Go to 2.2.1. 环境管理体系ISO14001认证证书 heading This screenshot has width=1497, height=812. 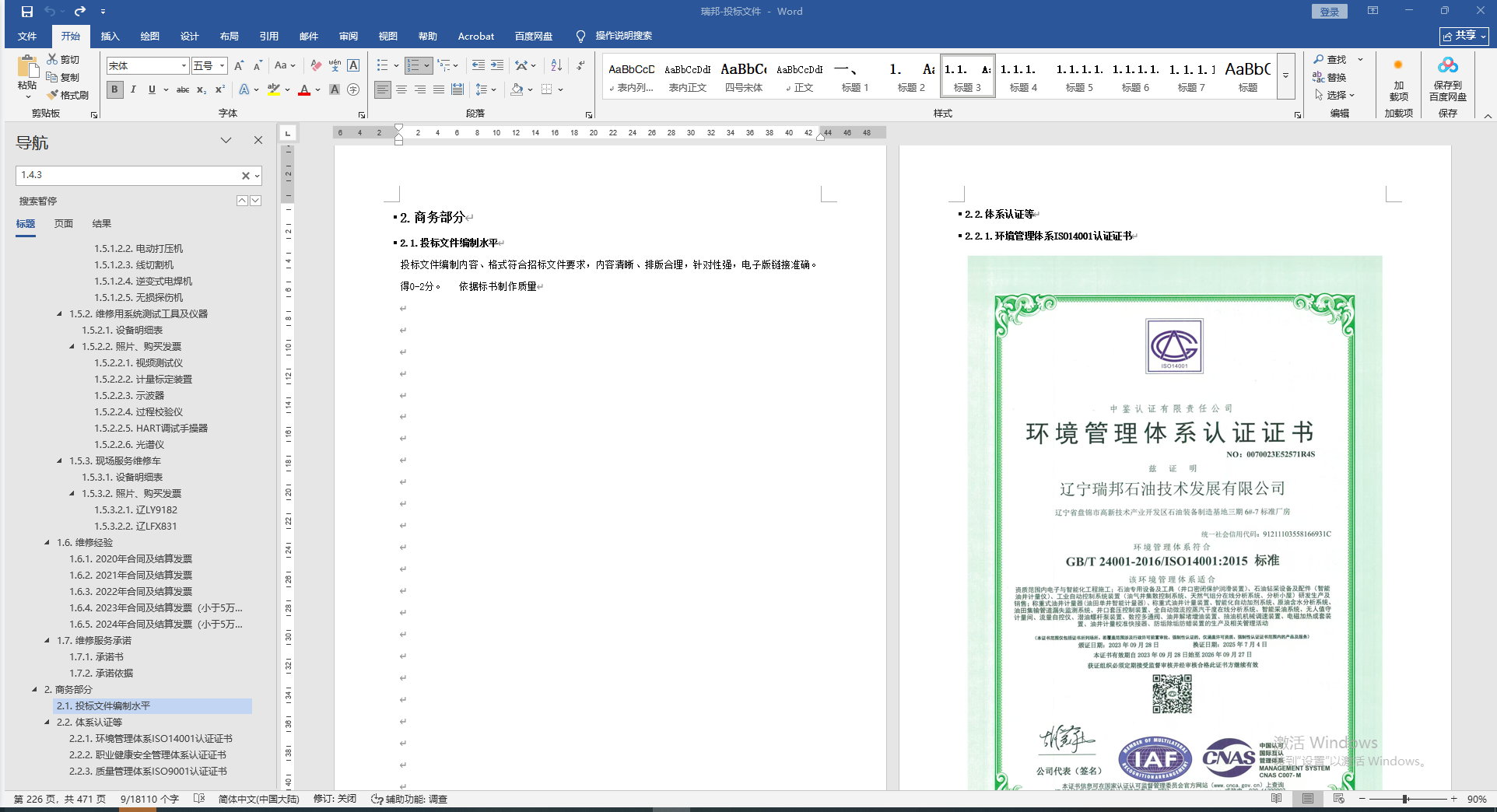click(x=151, y=738)
